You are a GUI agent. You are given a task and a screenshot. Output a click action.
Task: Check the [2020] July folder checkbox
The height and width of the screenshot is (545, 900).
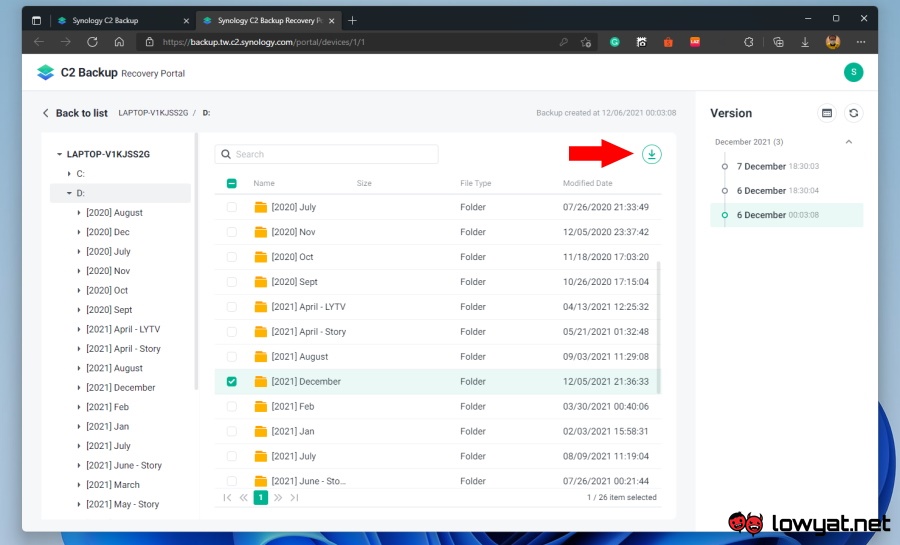(x=232, y=207)
